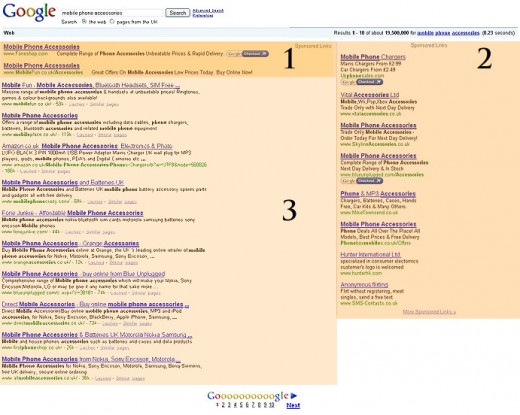Viewport: 520px width, 415px height.
Task: Click 'More Sponsored Links' at sidebar bottom
Action: tap(429, 312)
